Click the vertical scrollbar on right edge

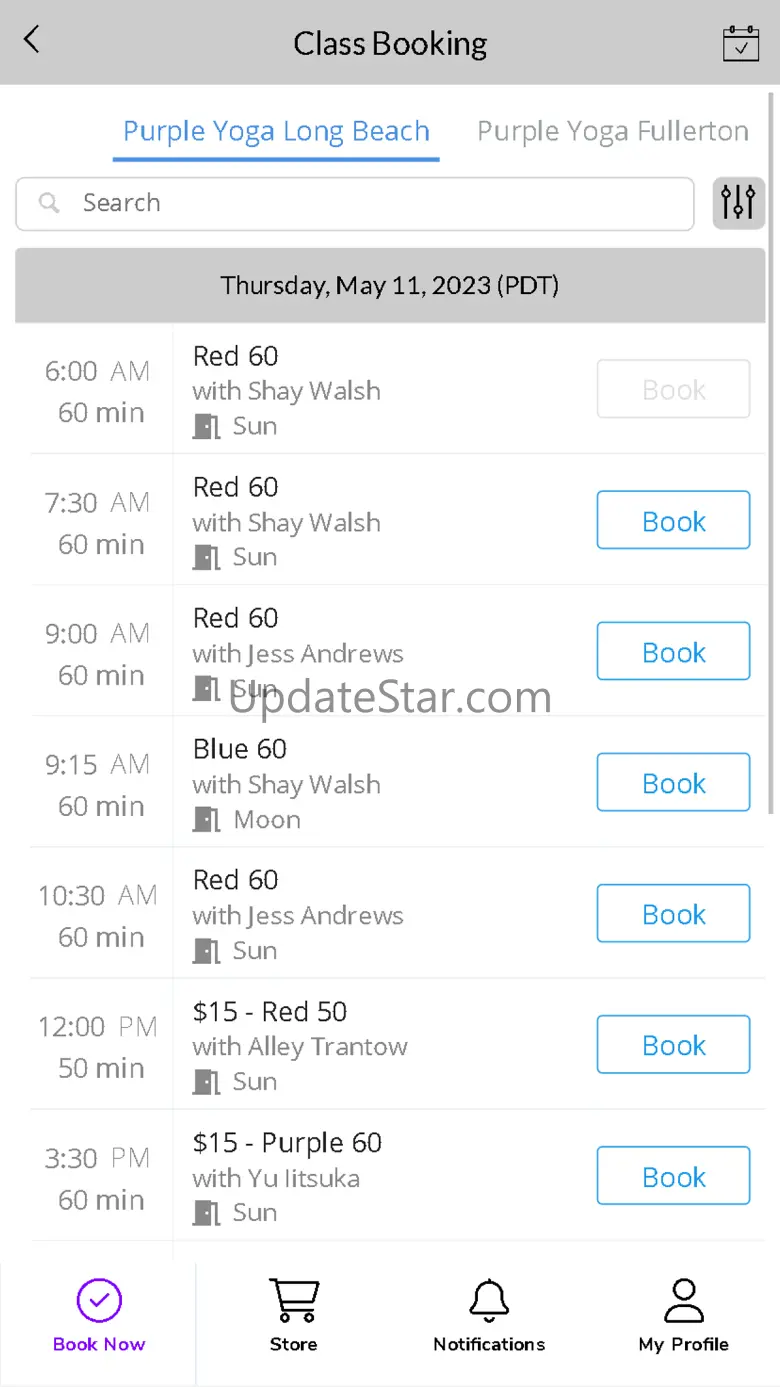point(771,452)
